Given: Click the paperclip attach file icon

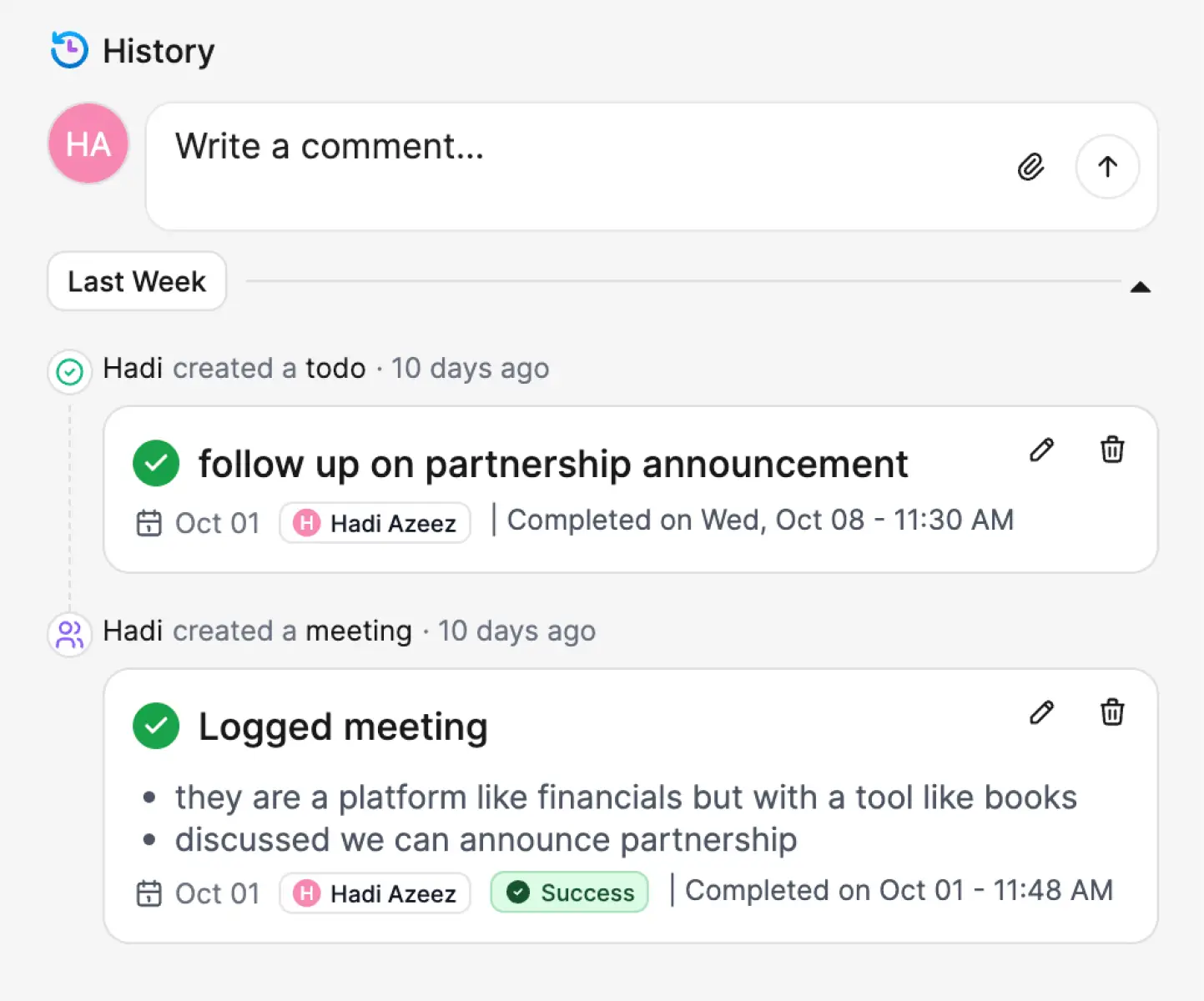Looking at the screenshot, I should click(x=1031, y=167).
